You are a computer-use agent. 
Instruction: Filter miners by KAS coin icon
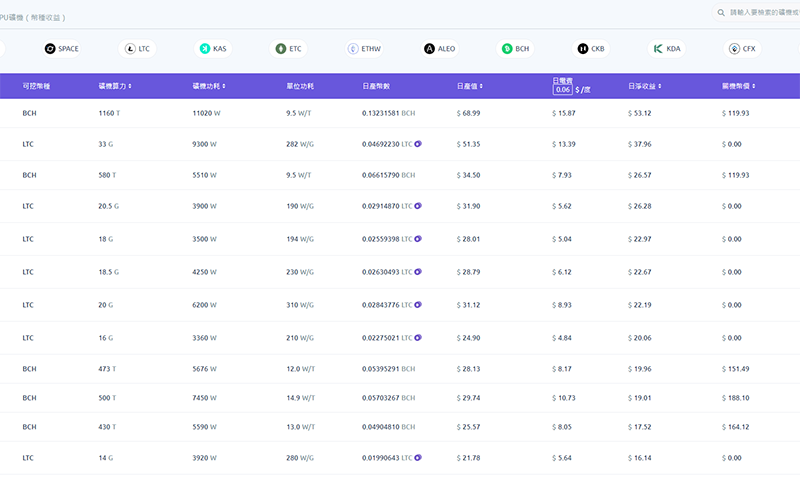coord(205,48)
